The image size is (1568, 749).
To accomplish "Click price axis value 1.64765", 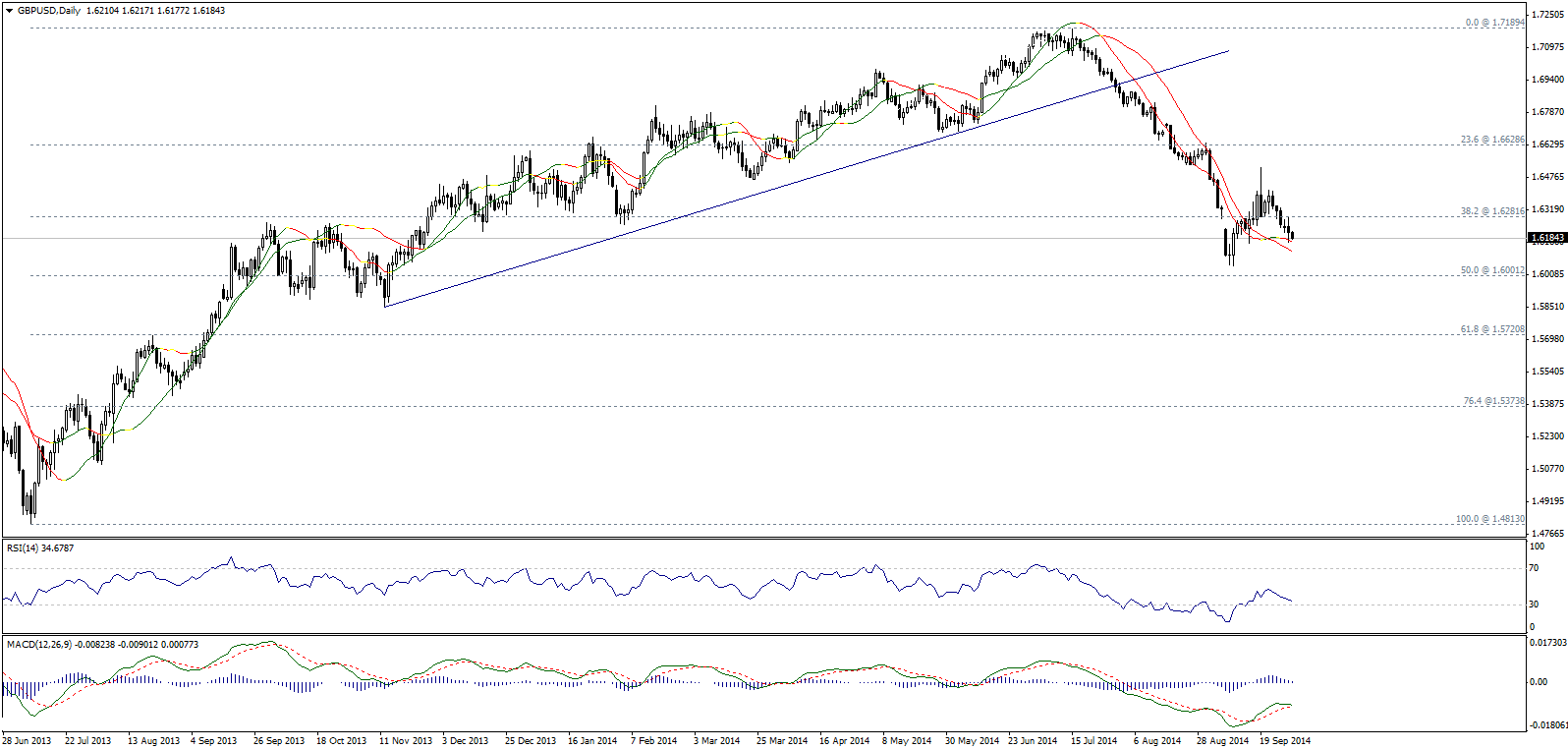I will [1548, 177].
